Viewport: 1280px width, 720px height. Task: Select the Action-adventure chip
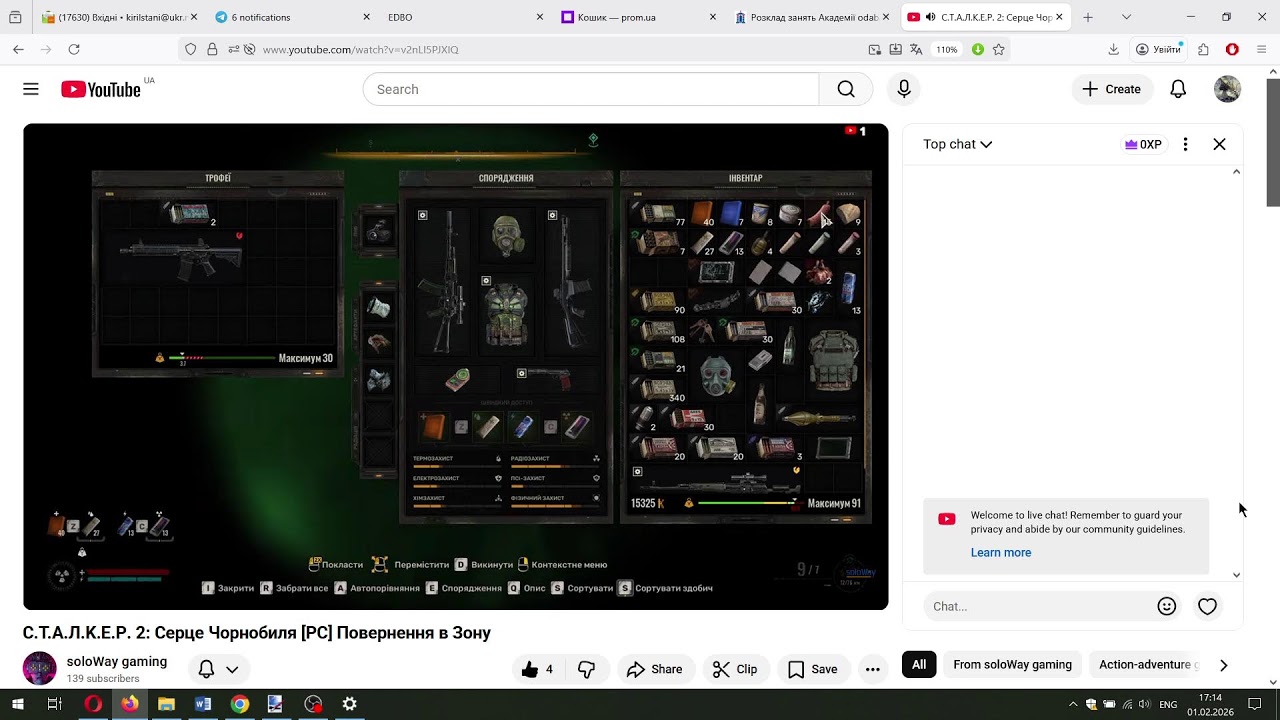click(1146, 664)
